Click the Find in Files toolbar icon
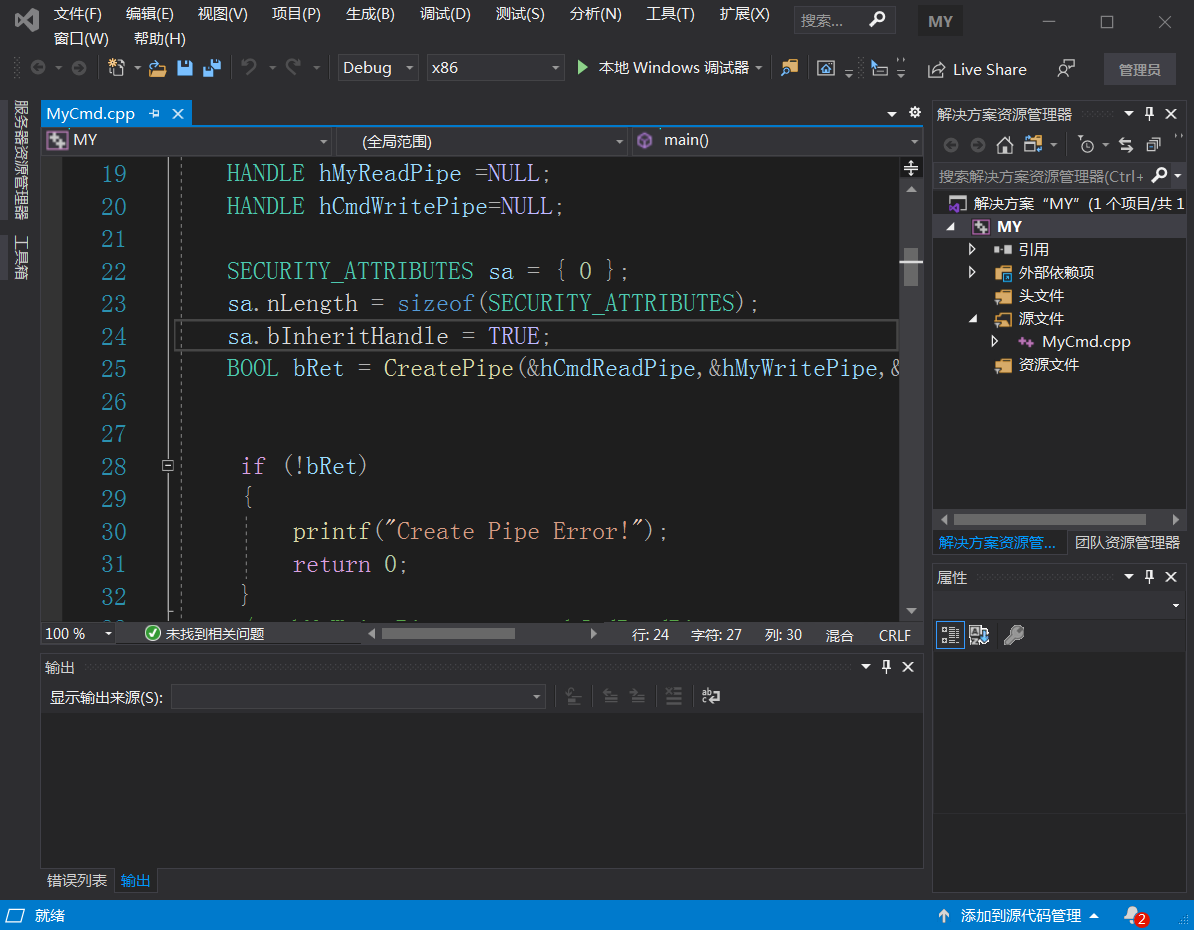 (x=790, y=68)
